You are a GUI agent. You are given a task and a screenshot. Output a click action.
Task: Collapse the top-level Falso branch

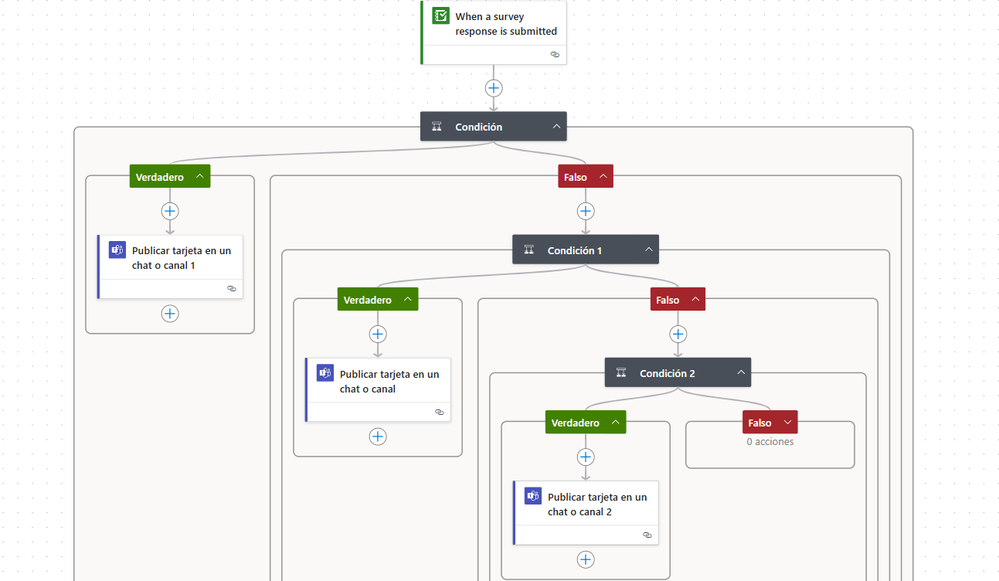pos(603,177)
